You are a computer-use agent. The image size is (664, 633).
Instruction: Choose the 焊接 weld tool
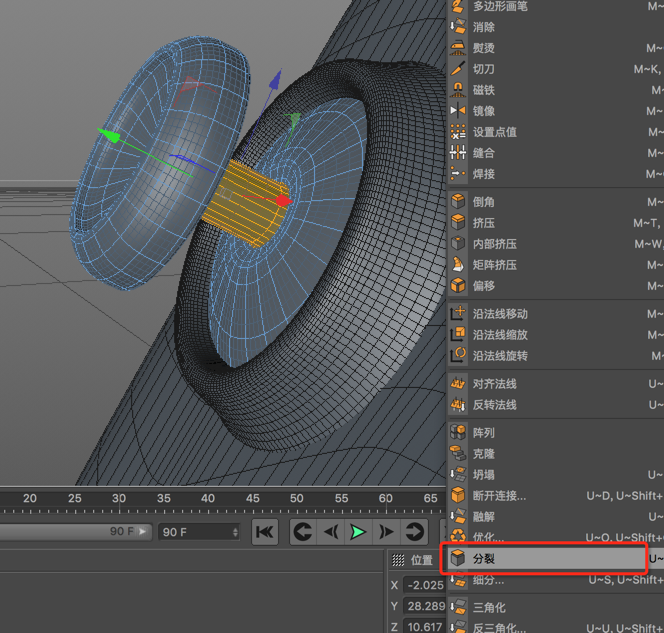(556, 174)
